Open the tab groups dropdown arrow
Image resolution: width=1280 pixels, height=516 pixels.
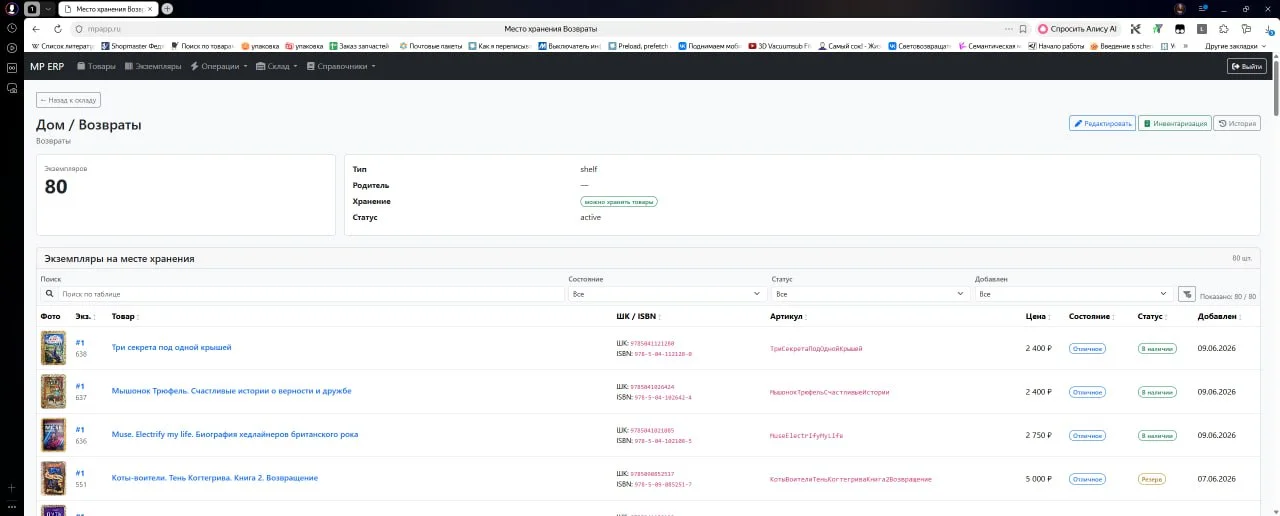click(x=47, y=8)
